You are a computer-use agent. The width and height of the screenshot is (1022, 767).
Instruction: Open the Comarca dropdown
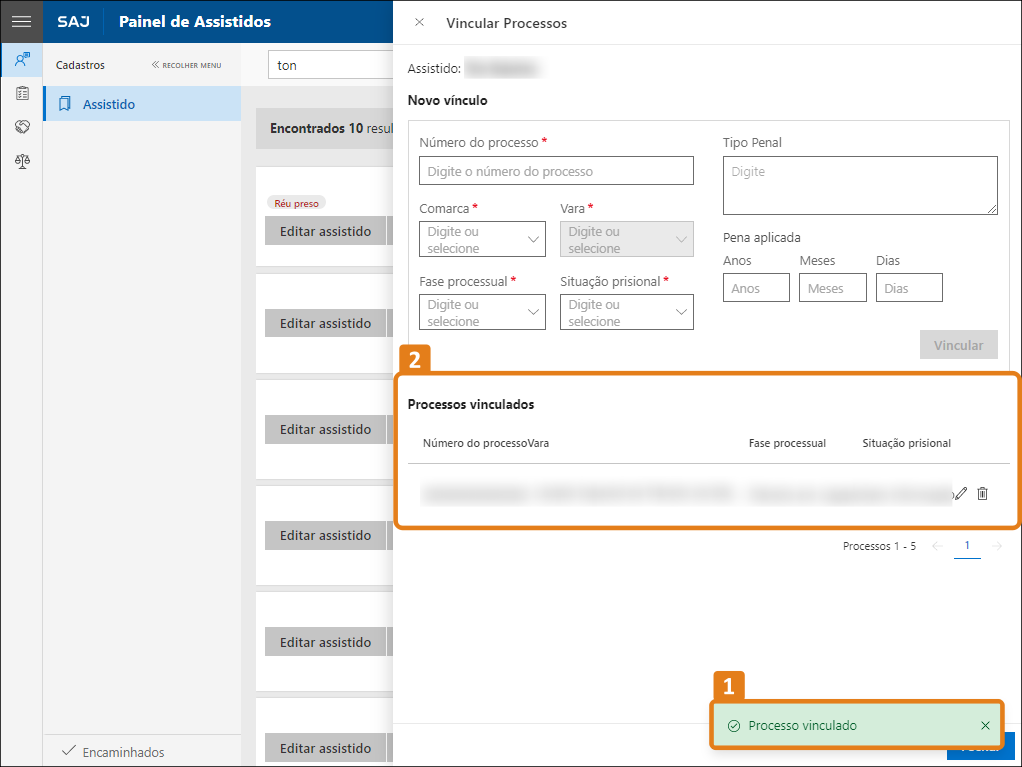[x=482, y=239]
